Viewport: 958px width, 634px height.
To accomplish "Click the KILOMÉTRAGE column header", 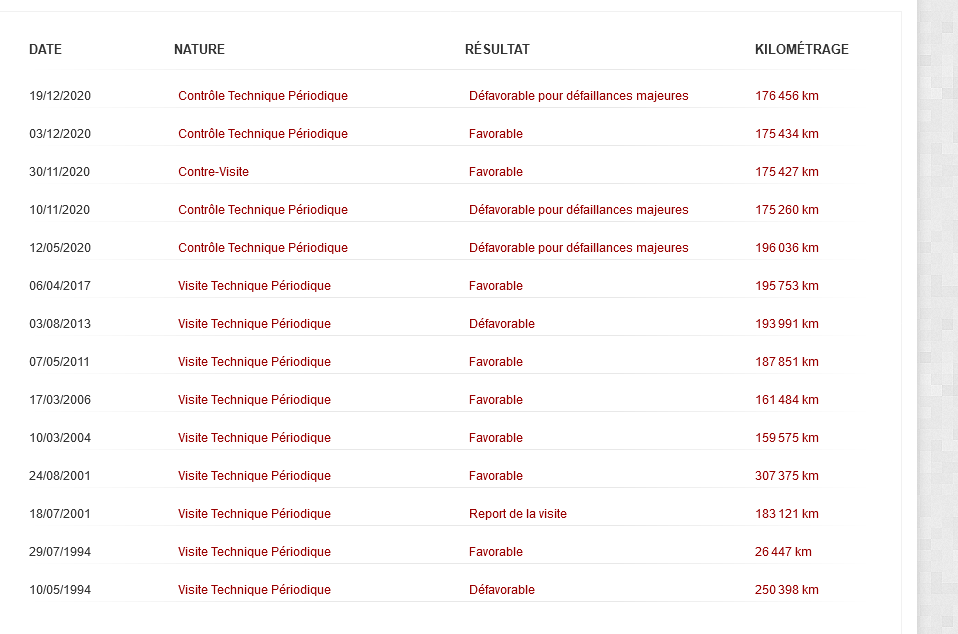I will coord(801,50).
